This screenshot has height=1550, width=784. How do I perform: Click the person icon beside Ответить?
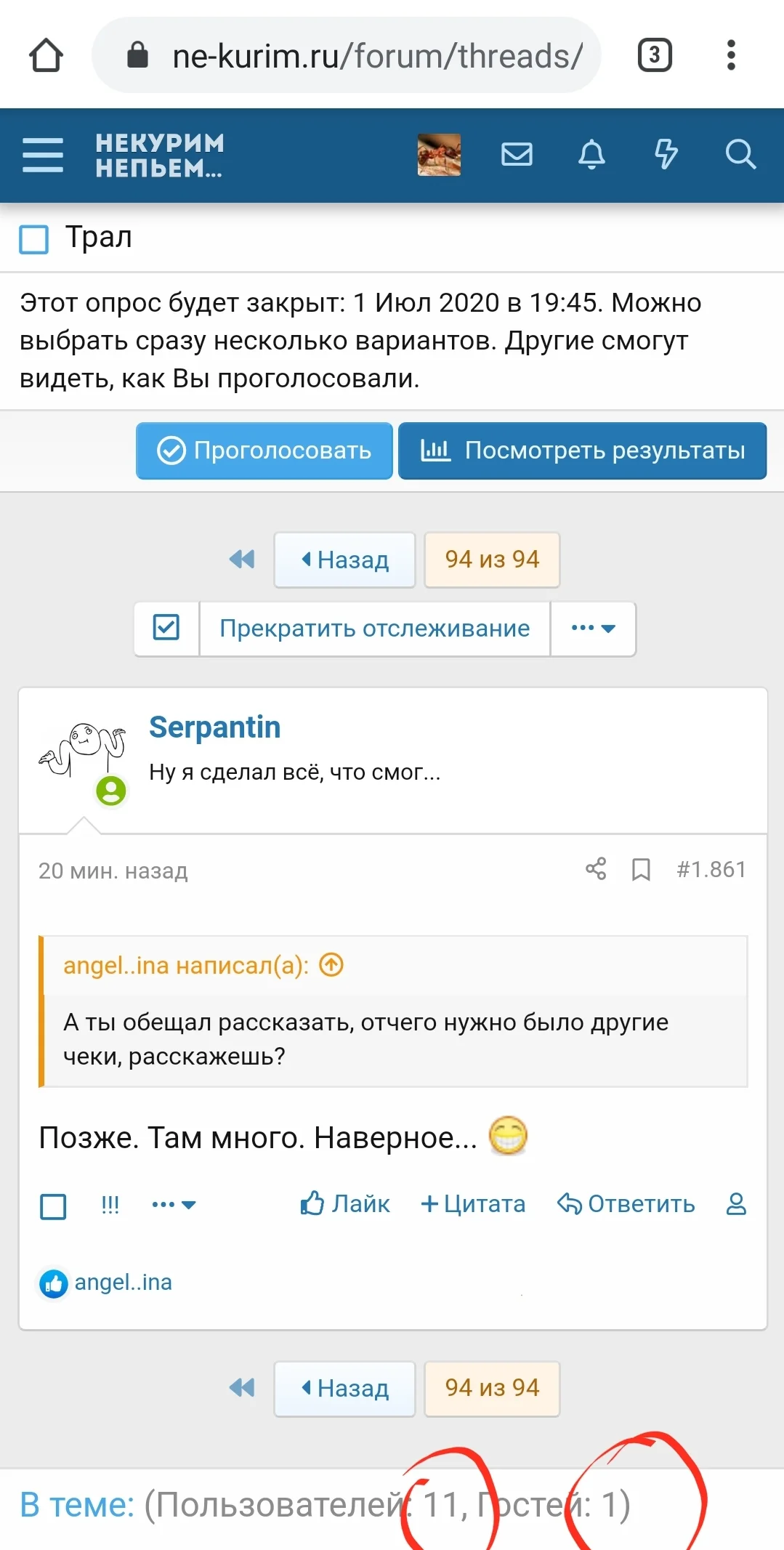coord(736,1204)
